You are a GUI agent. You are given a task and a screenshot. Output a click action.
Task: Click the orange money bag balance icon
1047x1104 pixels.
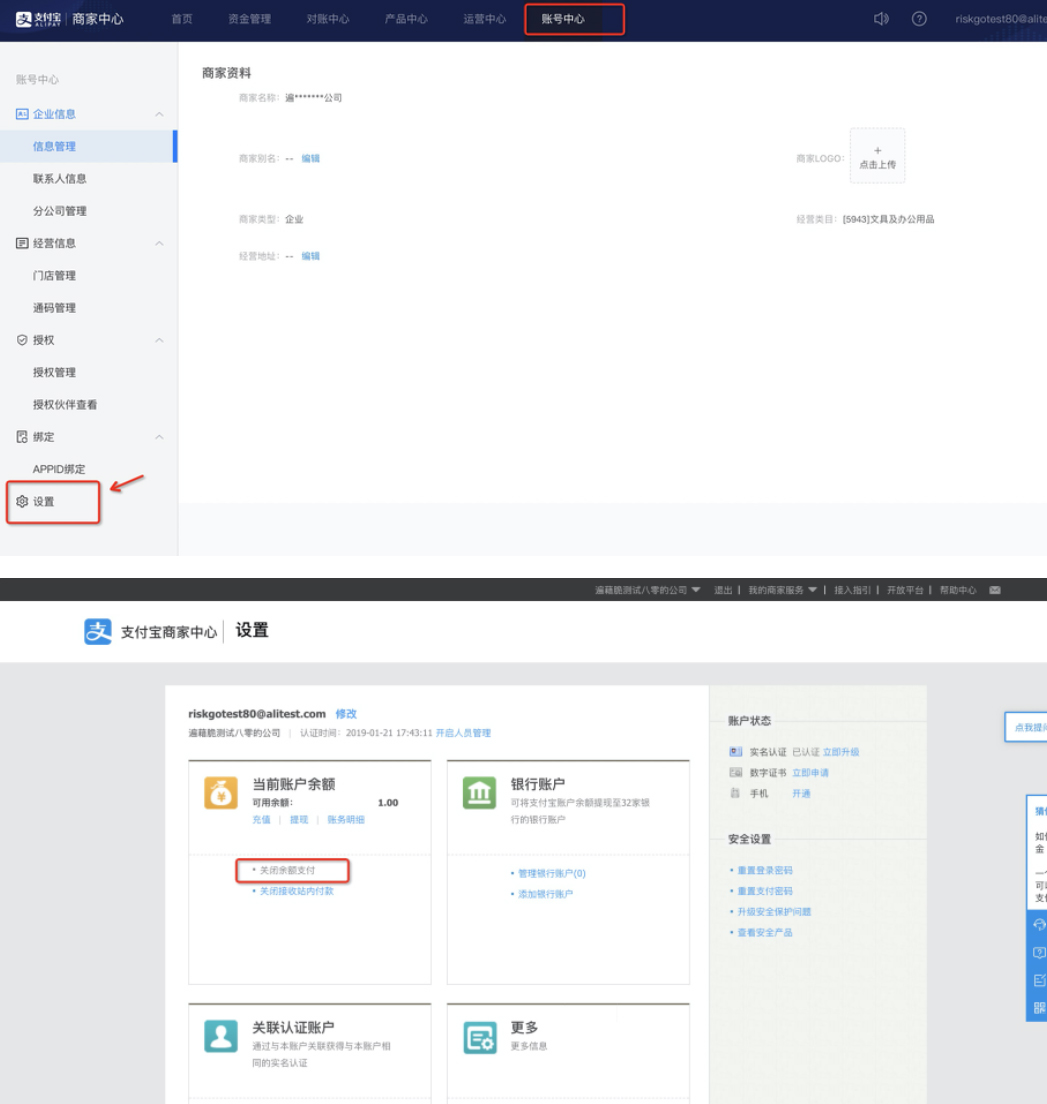(221, 792)
